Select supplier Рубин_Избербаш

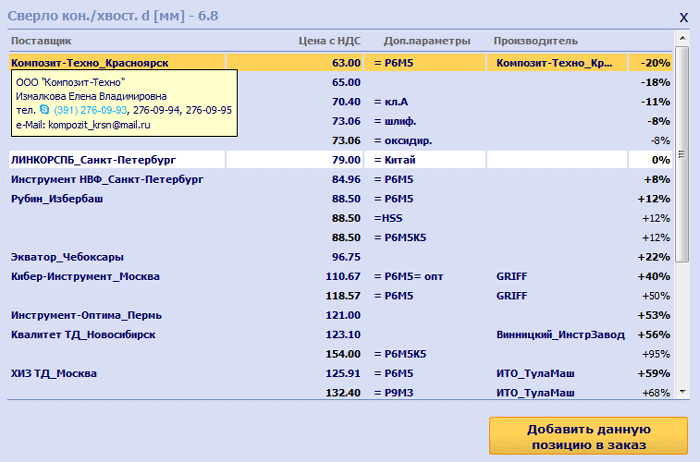click(57, 199)
